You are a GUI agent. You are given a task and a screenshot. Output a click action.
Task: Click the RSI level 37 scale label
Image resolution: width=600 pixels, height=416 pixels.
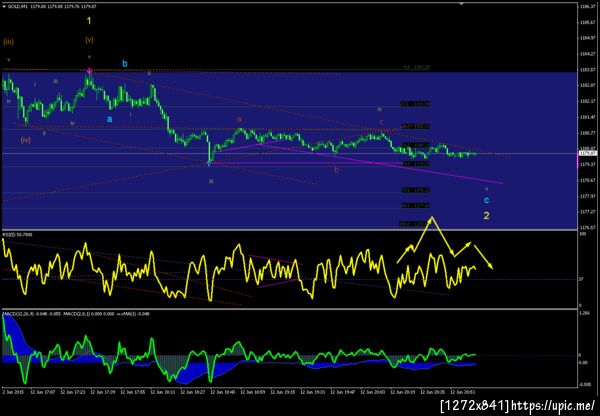coord(580,279)
